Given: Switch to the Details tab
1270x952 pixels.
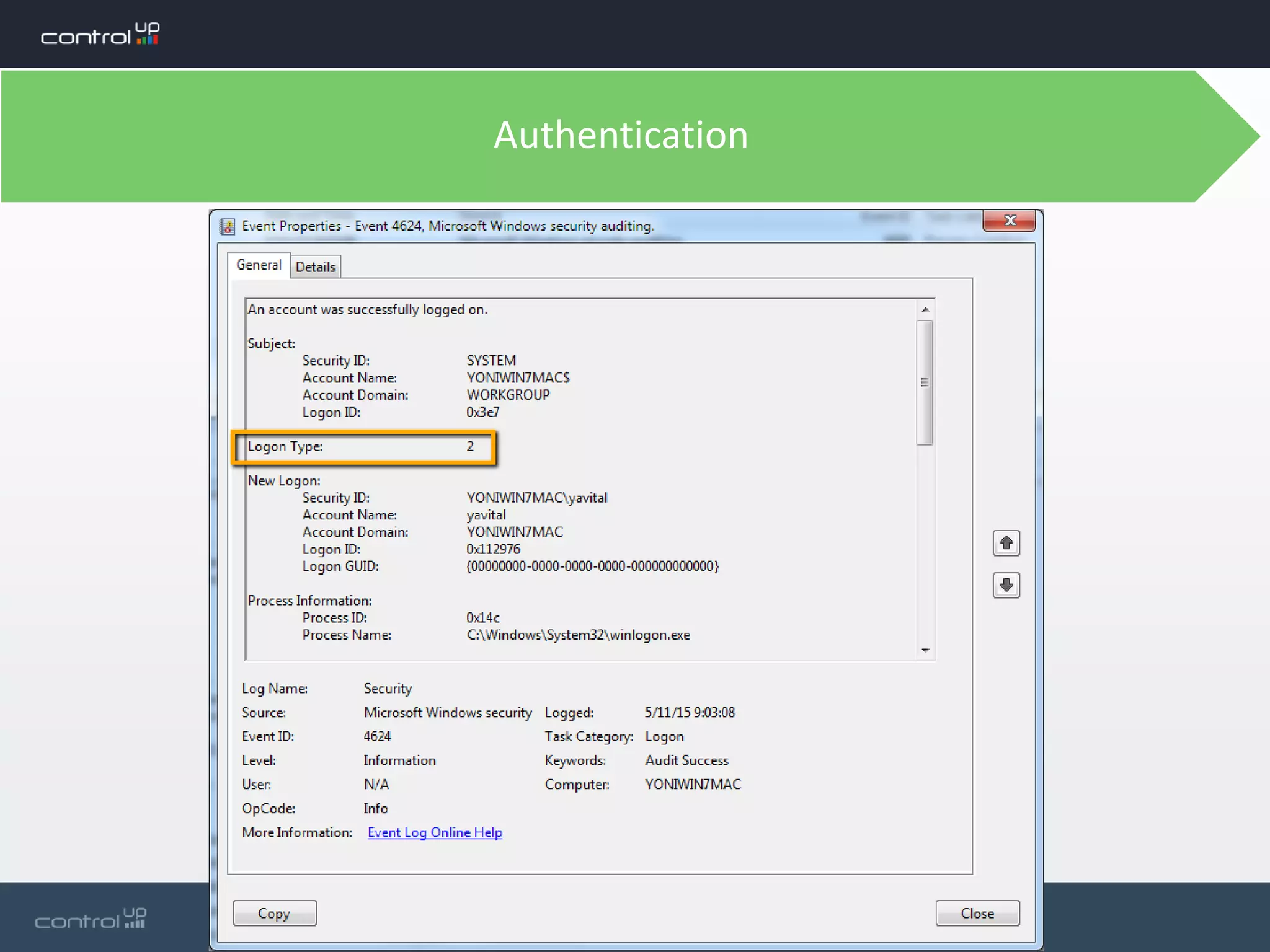Looking at the screenshot, I should coord(315,267).
